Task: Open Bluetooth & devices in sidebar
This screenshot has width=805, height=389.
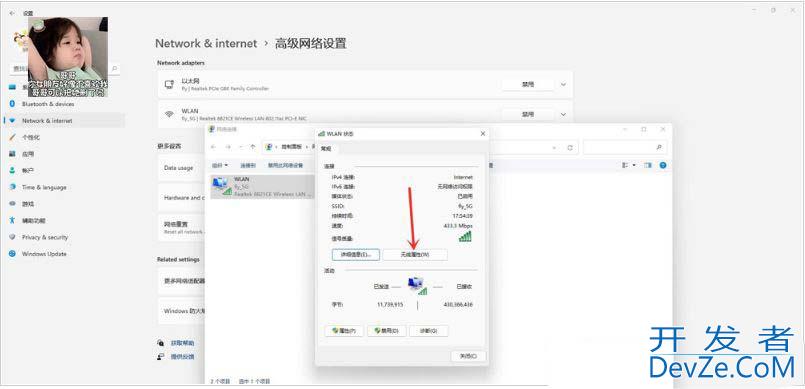Action: click(48, 104)
